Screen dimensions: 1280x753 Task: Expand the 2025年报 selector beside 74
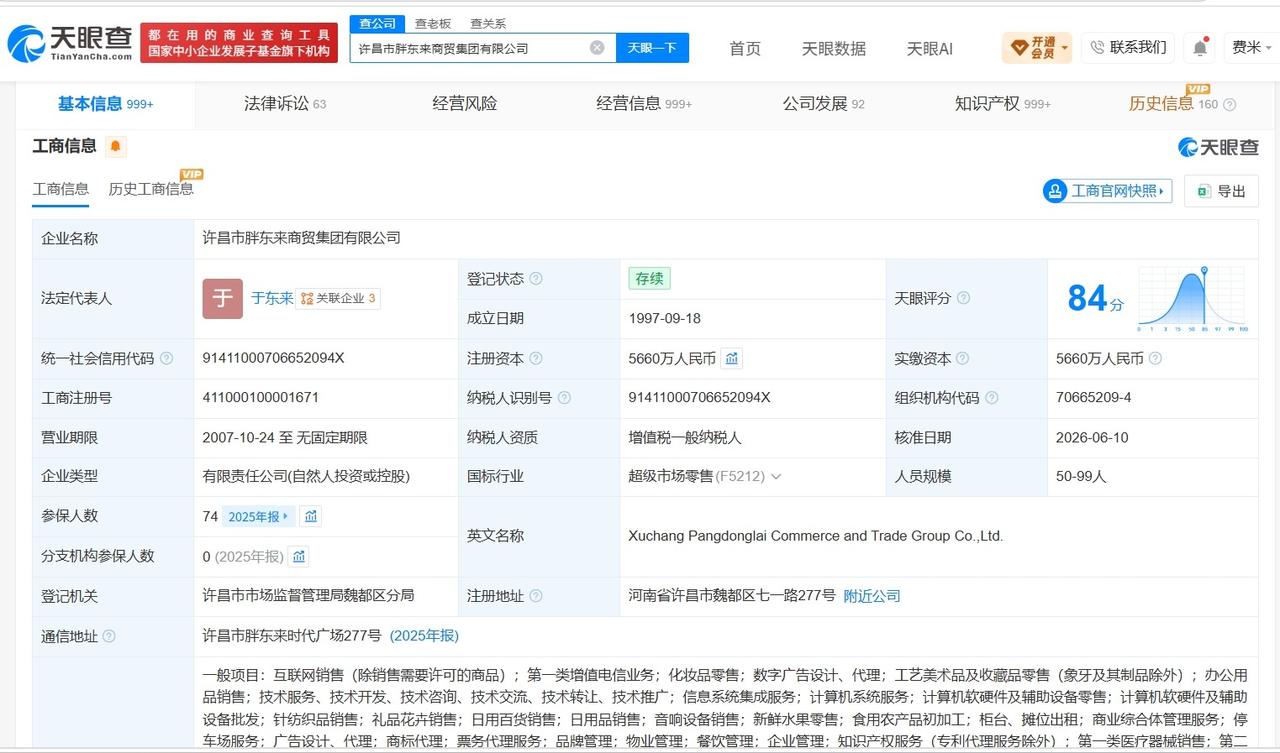pyautogui.click(x=258, y=516)
